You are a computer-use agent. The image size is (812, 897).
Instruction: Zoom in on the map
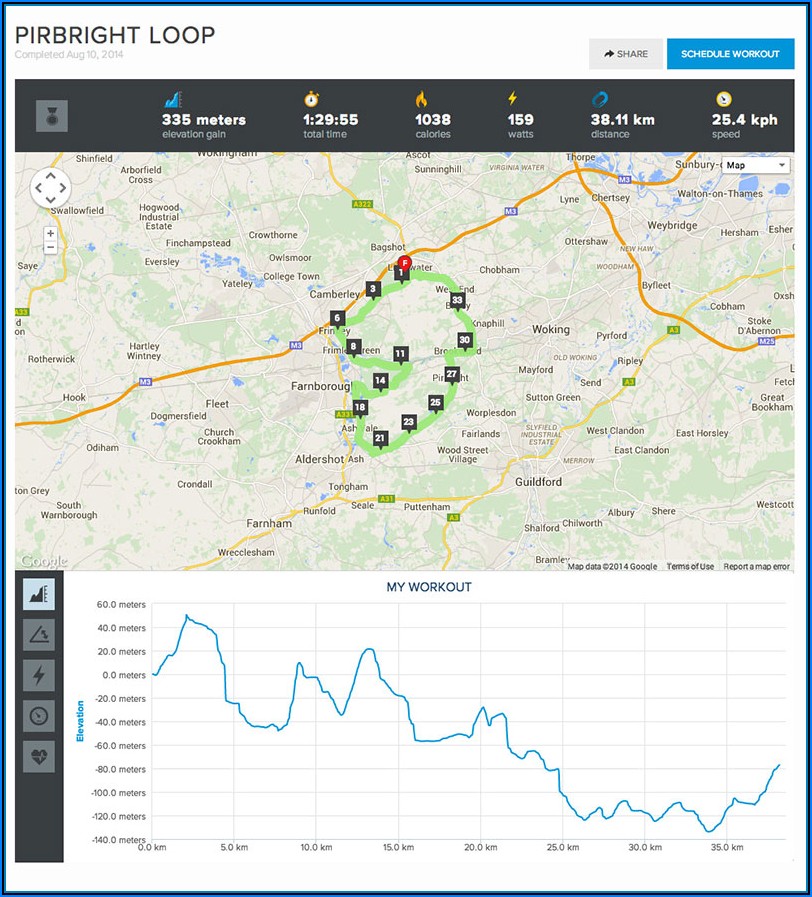coord(50,233)
